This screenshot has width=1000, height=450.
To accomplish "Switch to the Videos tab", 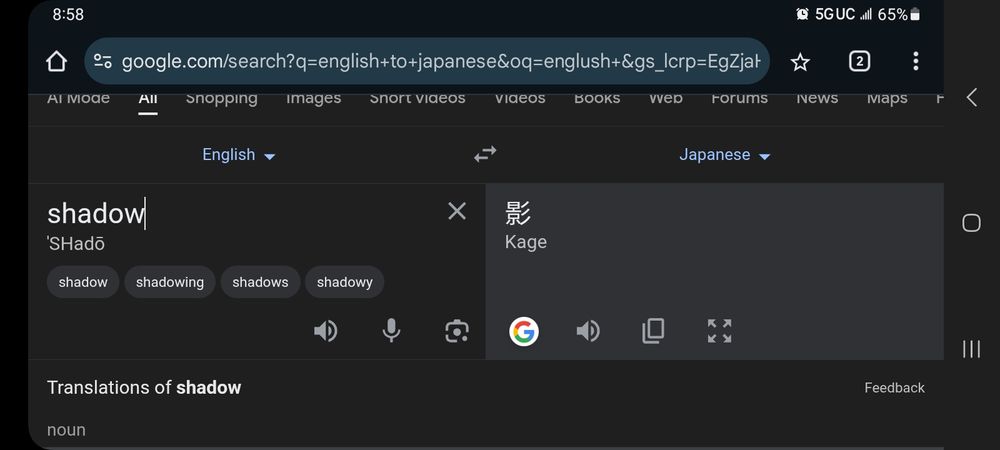I will (x=520, y=98).
